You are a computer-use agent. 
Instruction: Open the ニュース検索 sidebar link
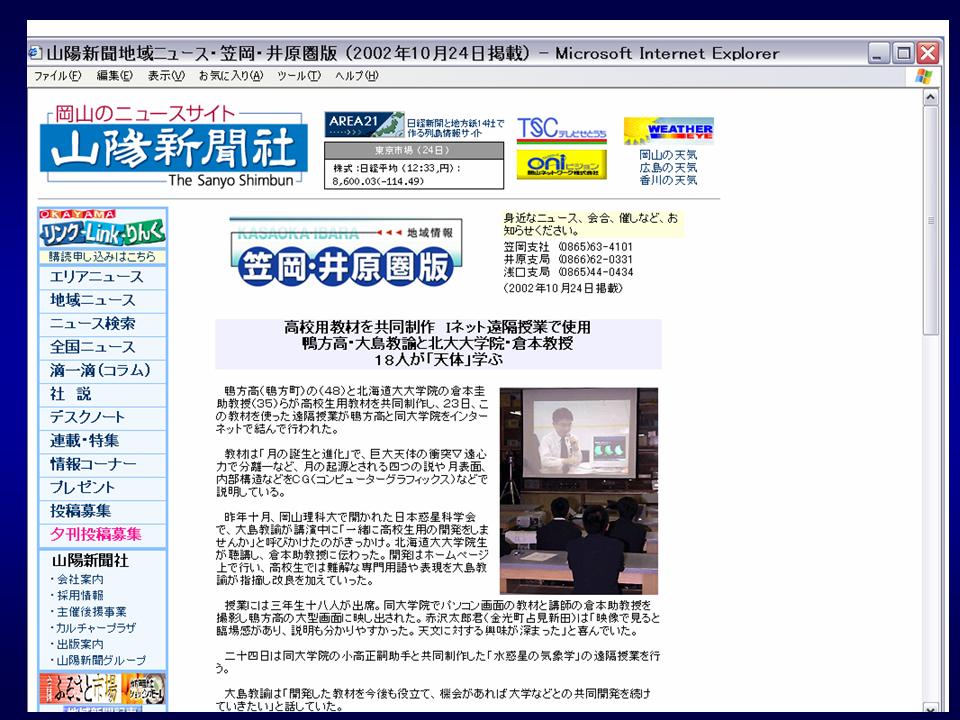(93, 324)
